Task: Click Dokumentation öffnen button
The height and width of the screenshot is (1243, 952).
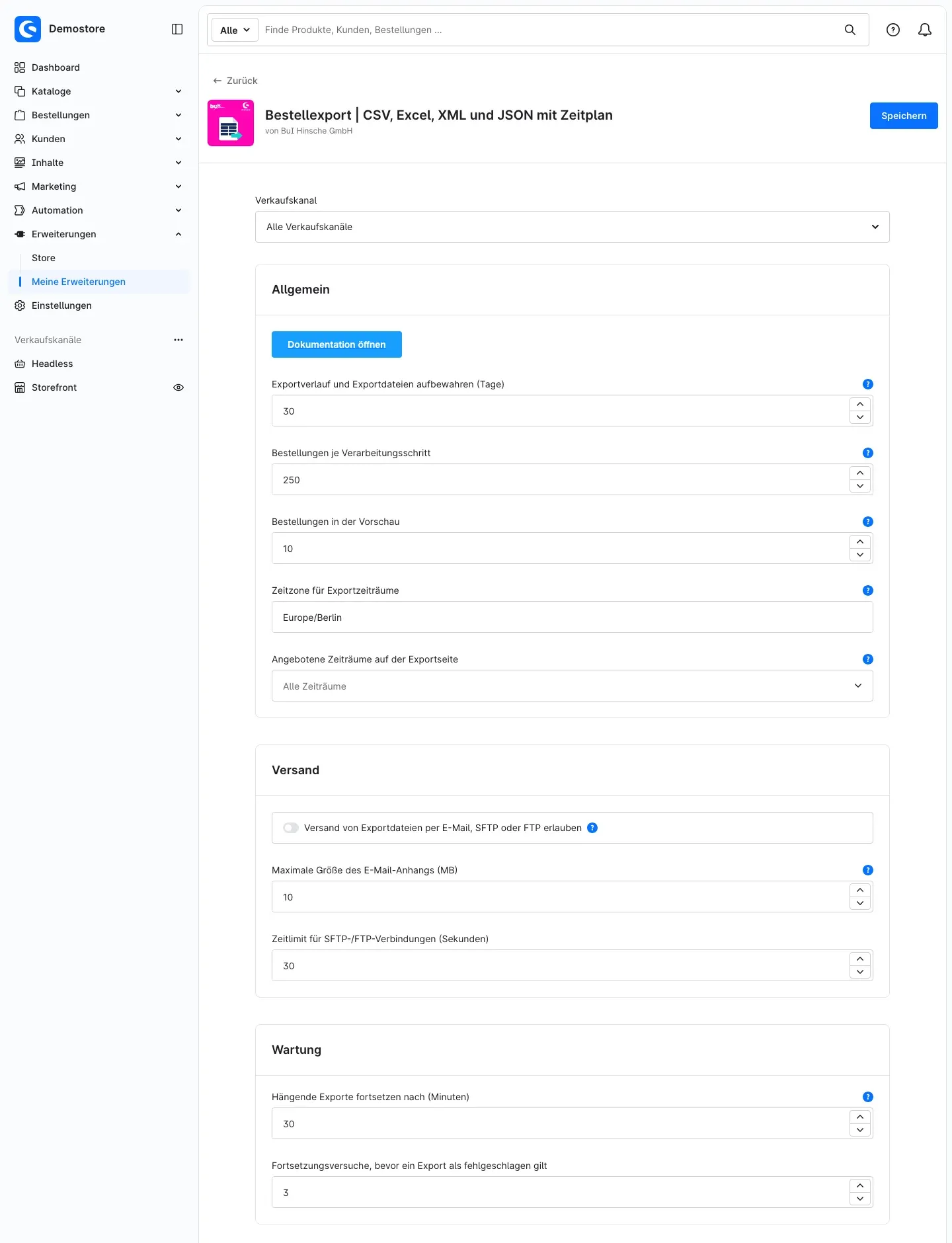Action: (x=337, y=344)
